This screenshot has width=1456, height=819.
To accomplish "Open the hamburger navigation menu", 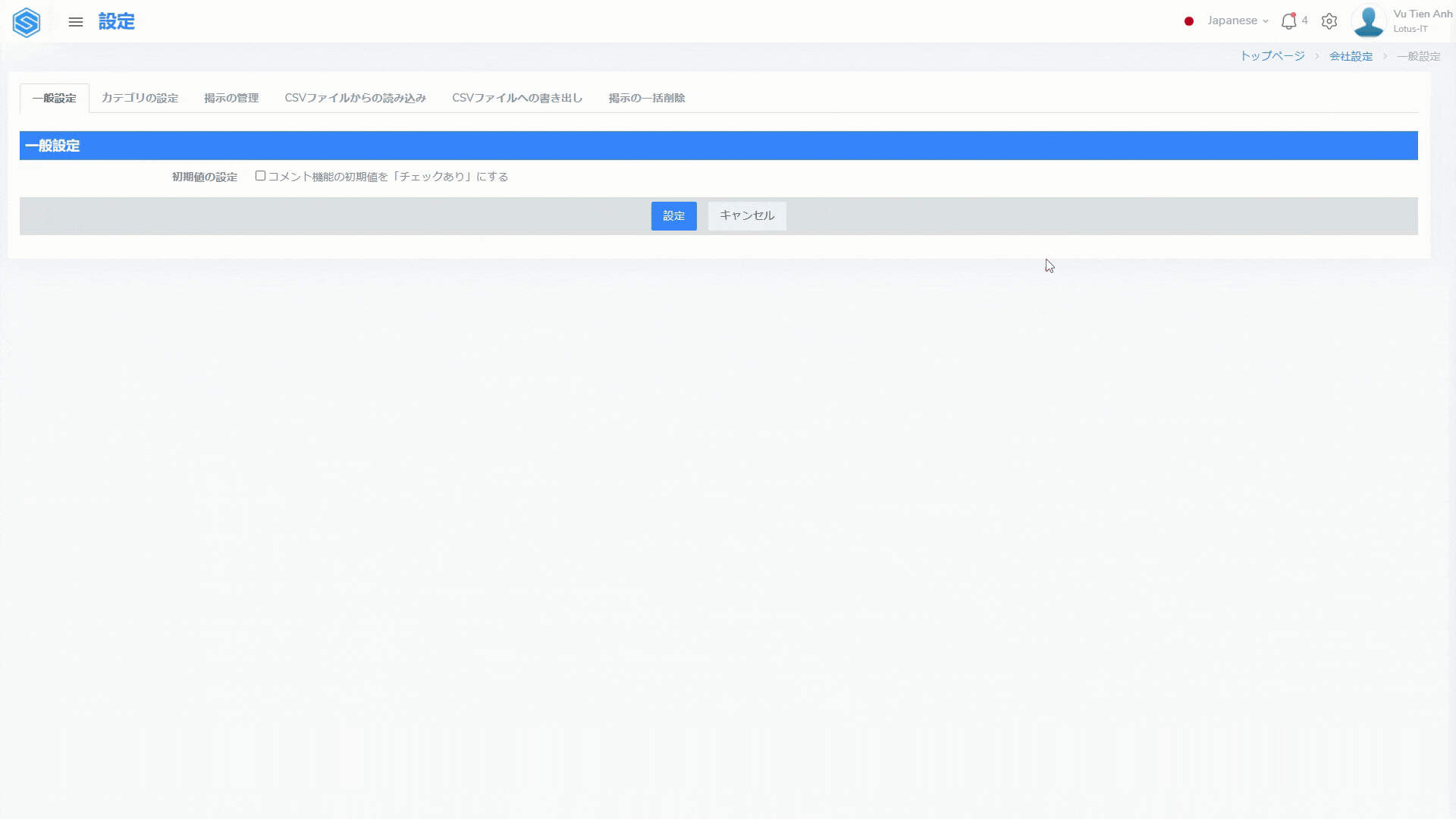I will click(76, 22).
